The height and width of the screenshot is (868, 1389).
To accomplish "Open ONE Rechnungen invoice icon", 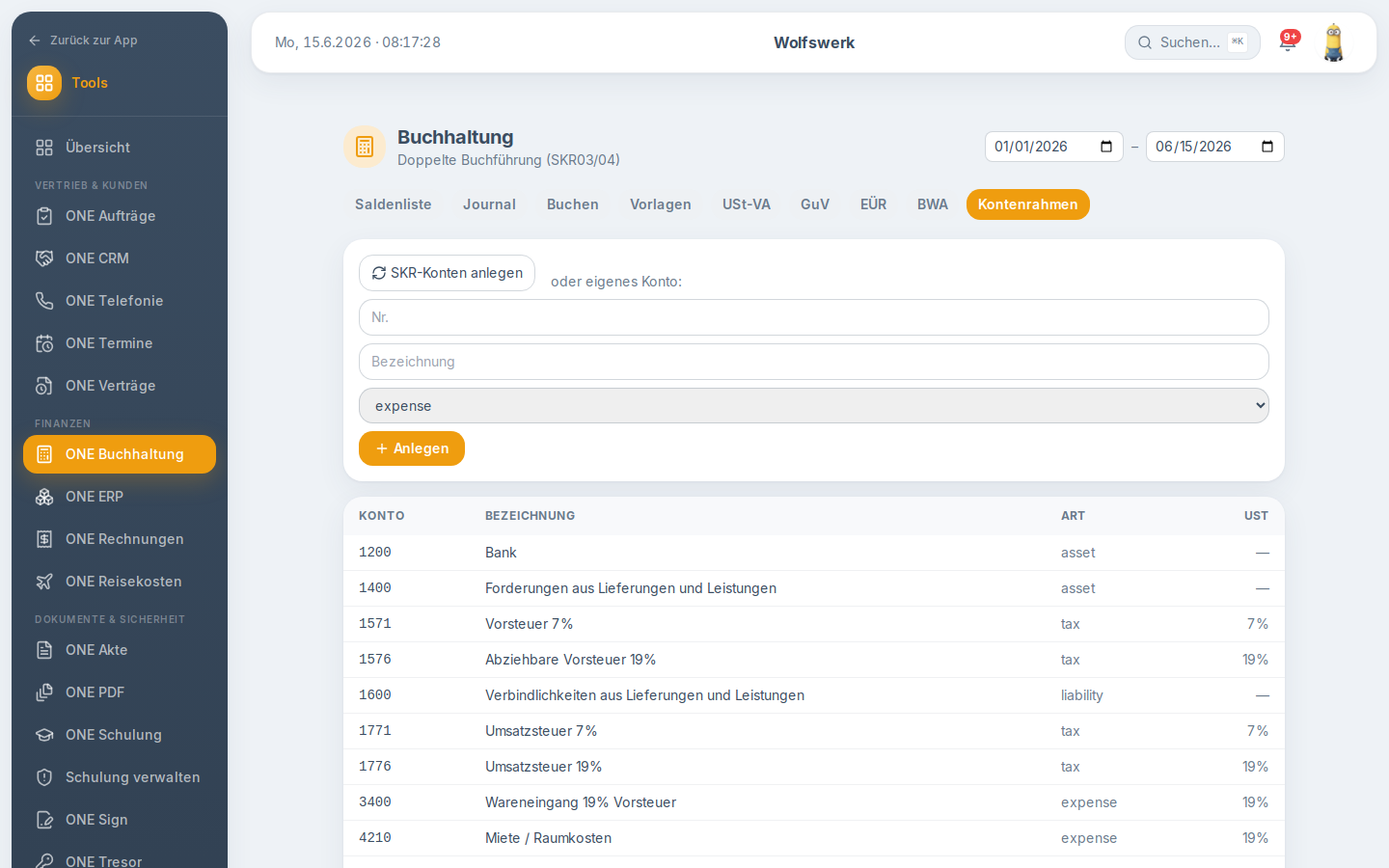I will [44, 539].
